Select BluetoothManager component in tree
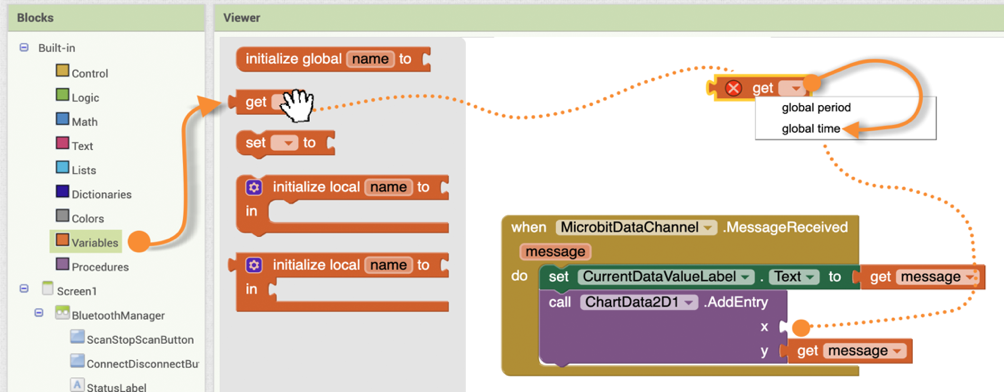The height and width of the screenshot is (392, 1004). point(118,315)
